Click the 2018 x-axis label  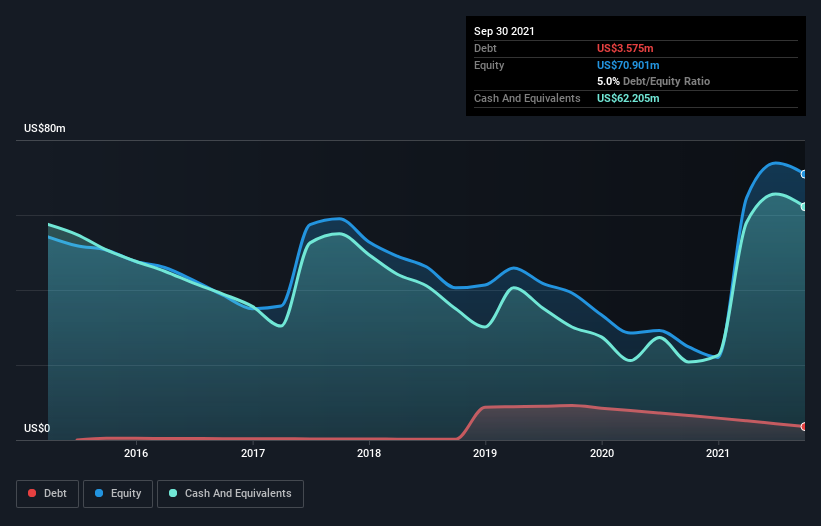(x=369, y=453)
